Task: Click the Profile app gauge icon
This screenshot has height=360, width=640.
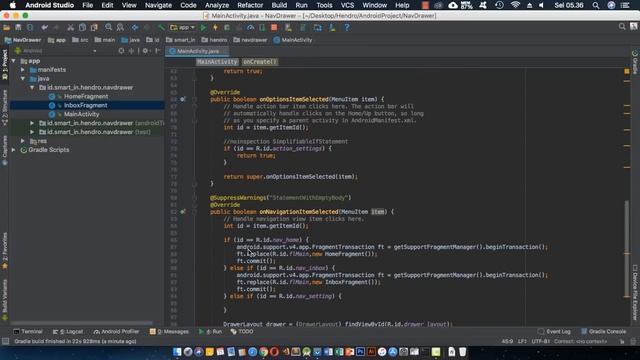Action: tap(251, 27)
